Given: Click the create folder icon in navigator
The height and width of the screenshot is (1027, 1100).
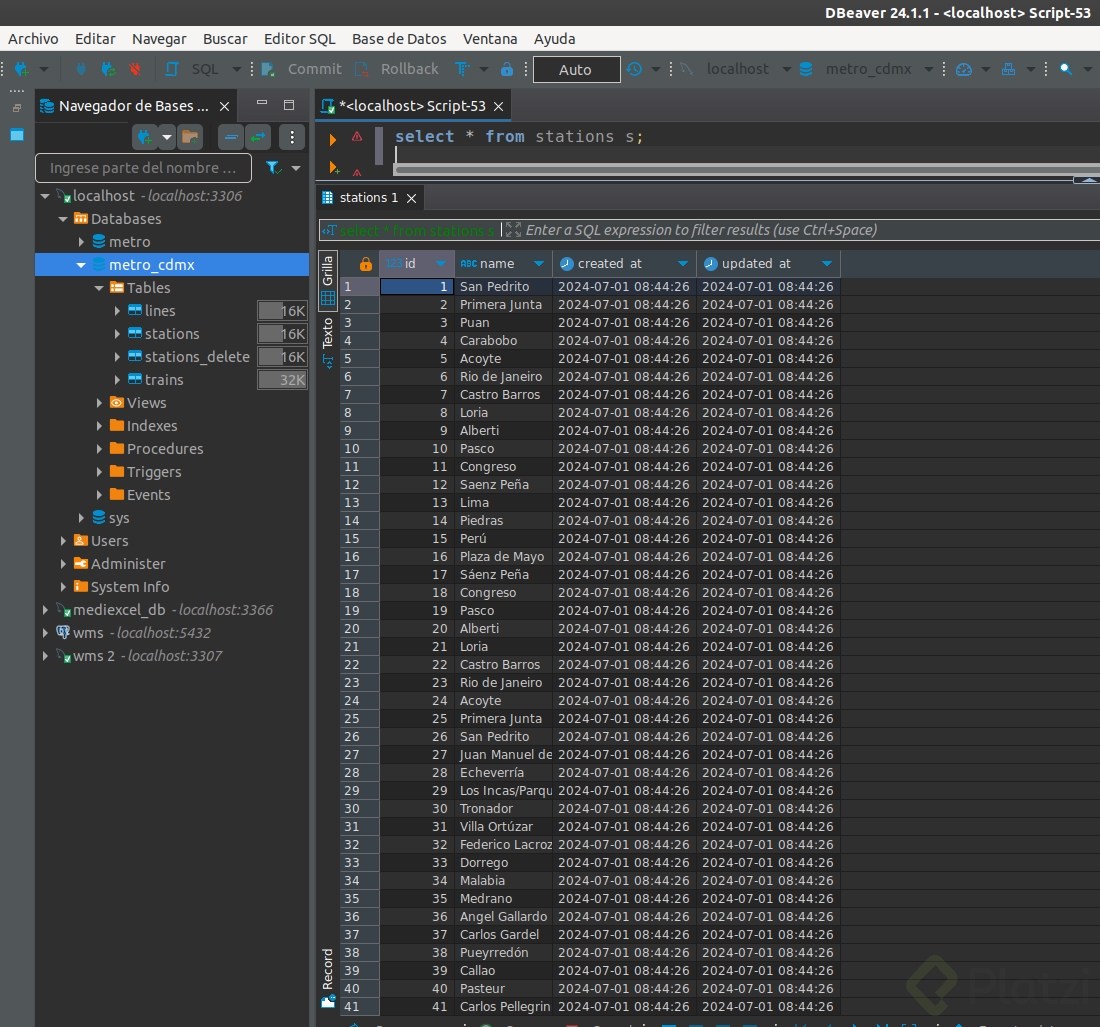Looking at the screenshot, I should 190,137.
